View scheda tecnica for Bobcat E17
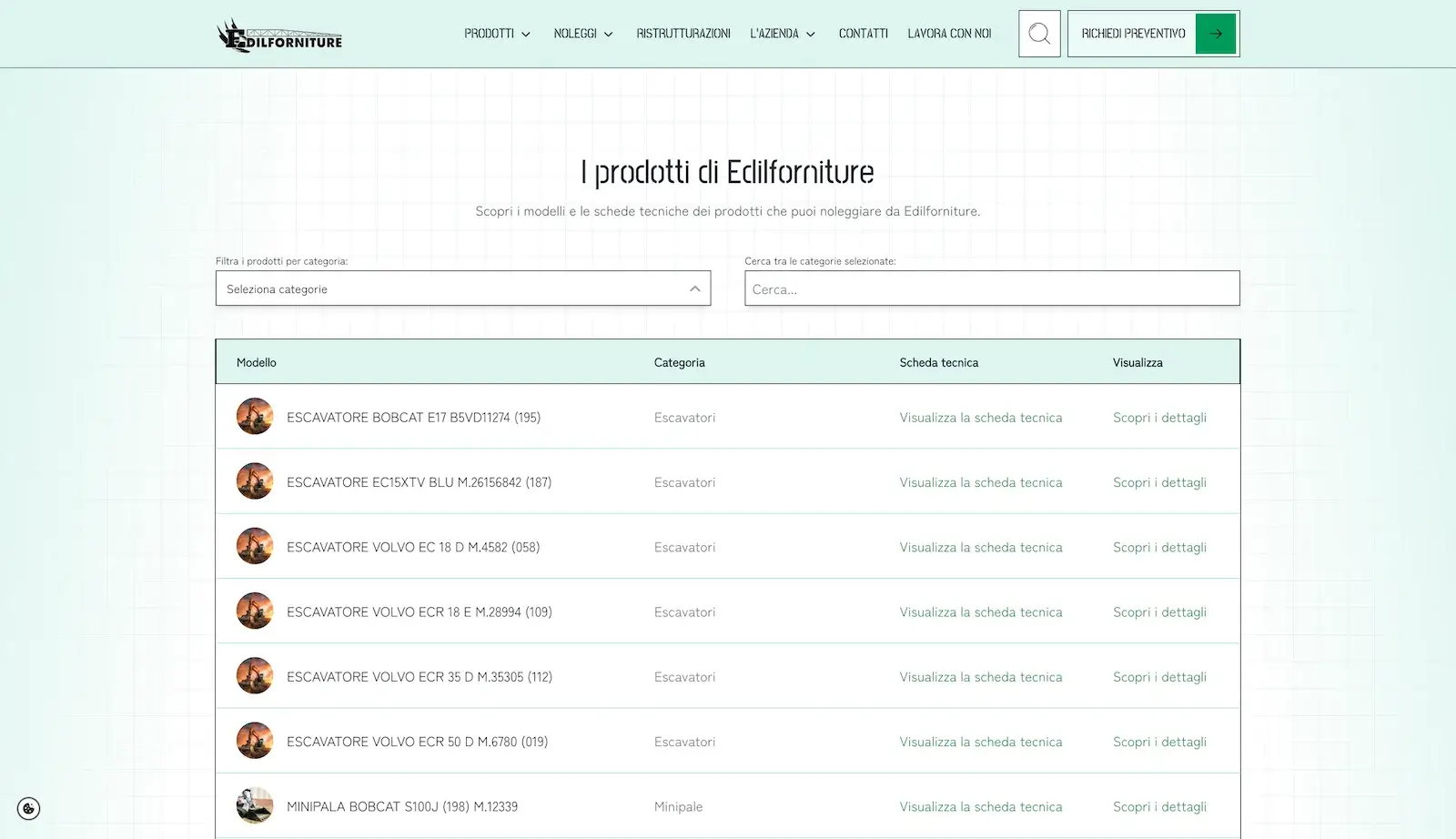The height and width of the screenshot is (839, 1456). pyautogui.click(x=981, y=418)
